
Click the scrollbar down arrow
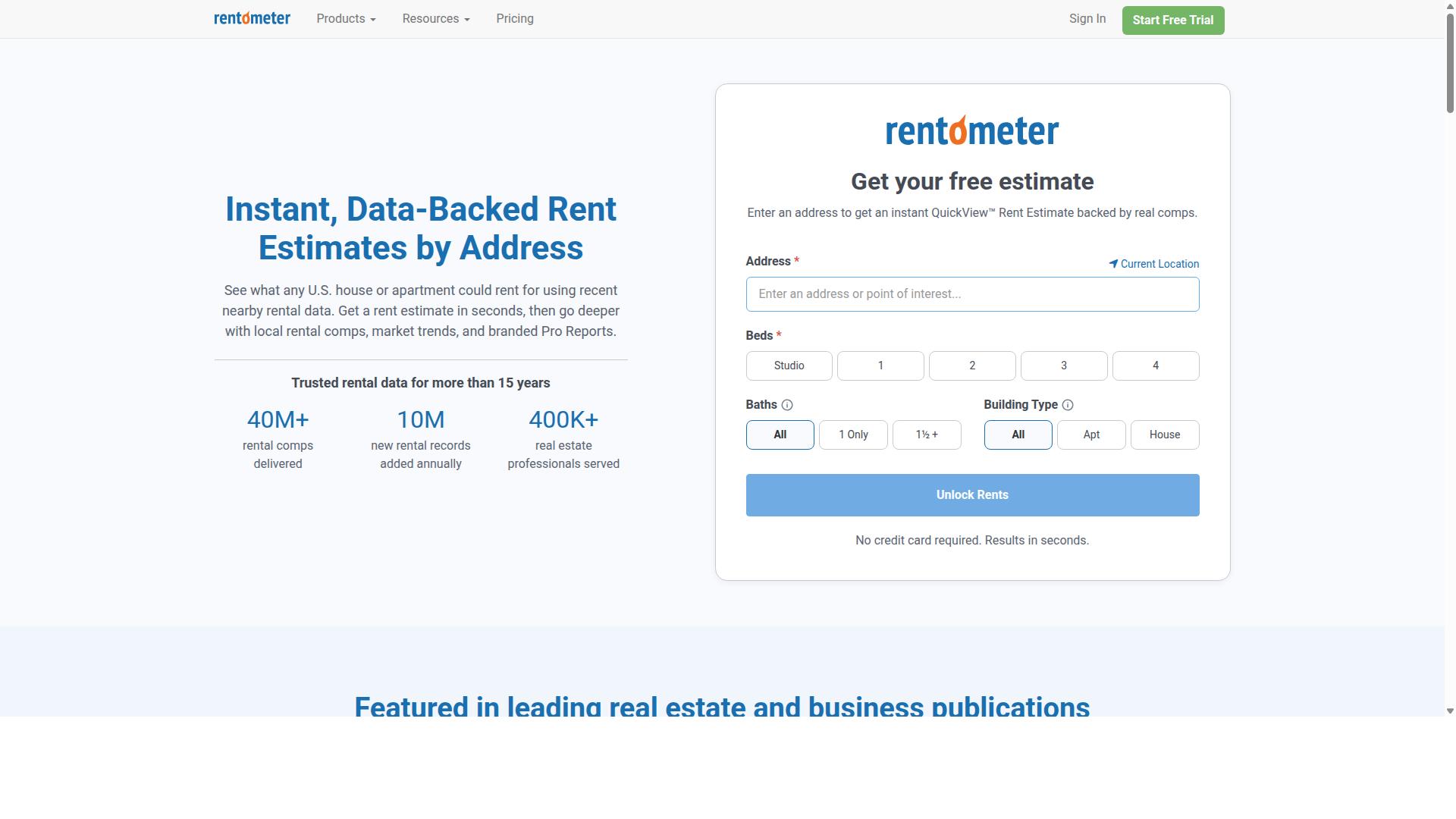1450,711
